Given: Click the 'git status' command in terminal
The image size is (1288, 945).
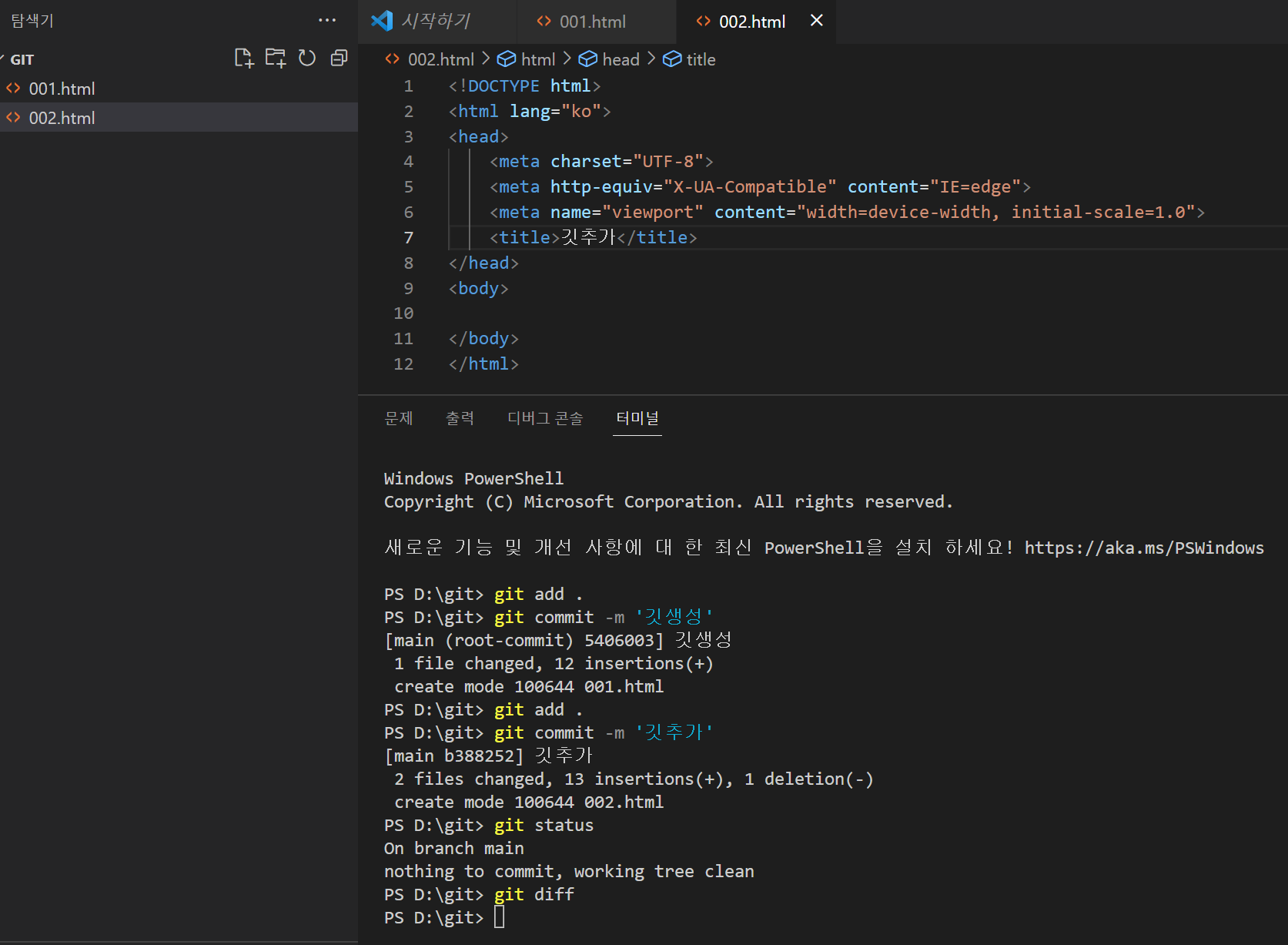Looking at the screenshot, I should click(544, 826).
